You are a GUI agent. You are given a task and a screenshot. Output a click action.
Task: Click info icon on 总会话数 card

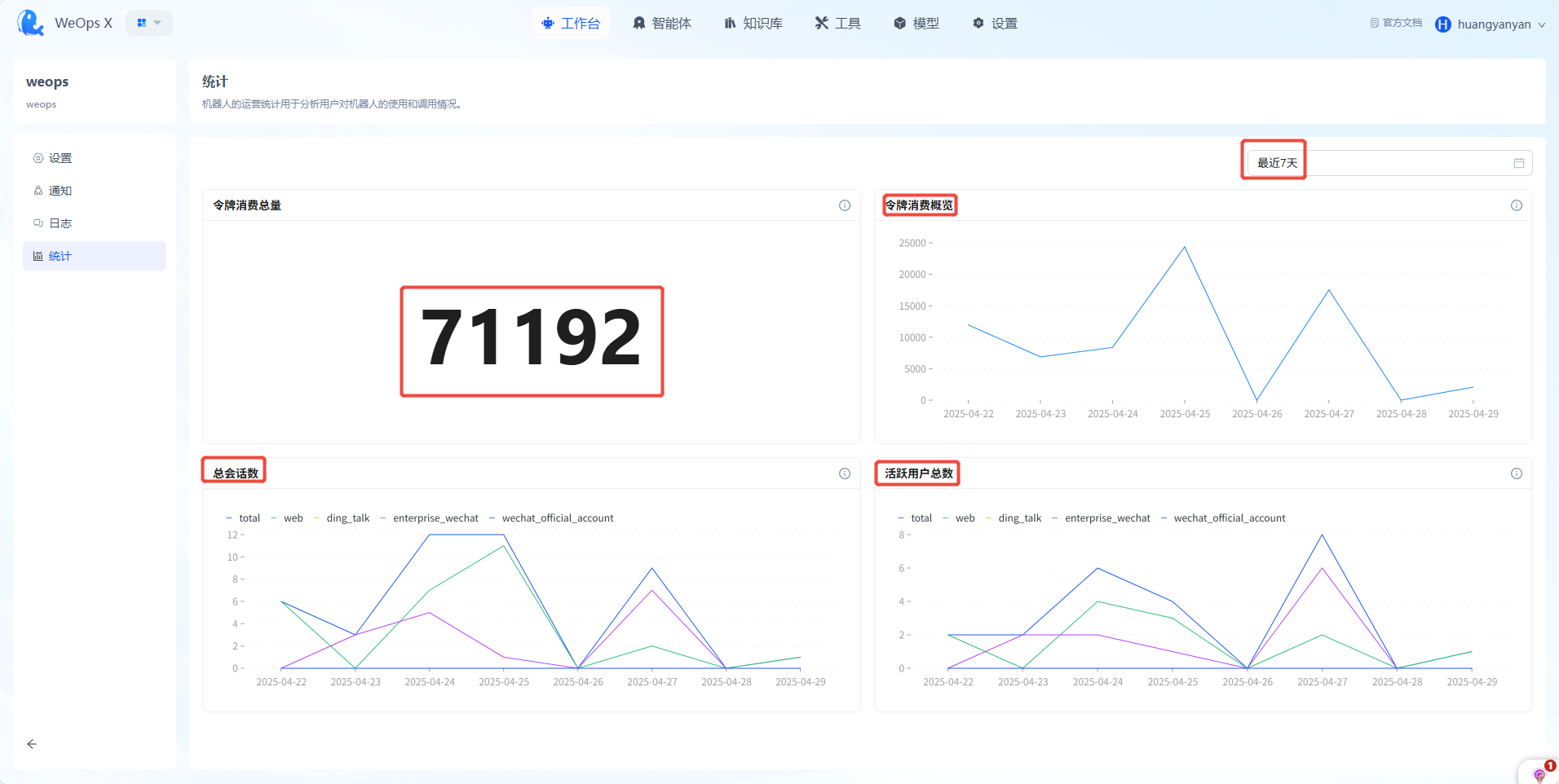[845, 473]
